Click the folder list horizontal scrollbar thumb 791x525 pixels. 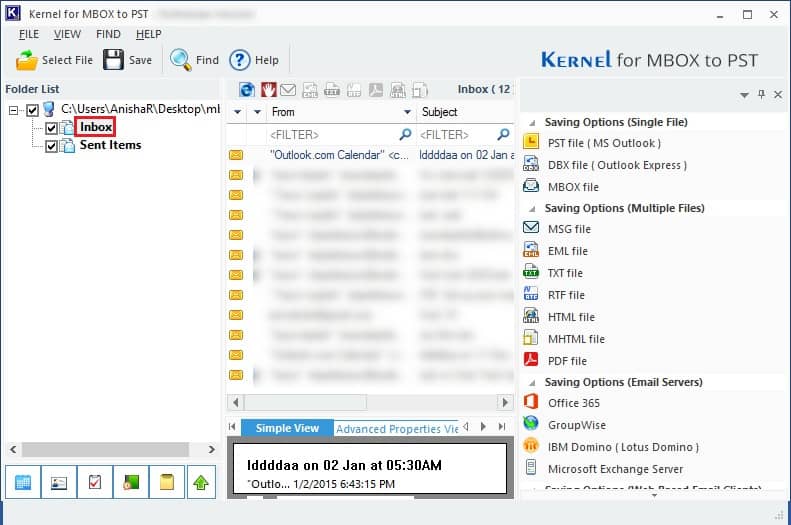[105, 449]
